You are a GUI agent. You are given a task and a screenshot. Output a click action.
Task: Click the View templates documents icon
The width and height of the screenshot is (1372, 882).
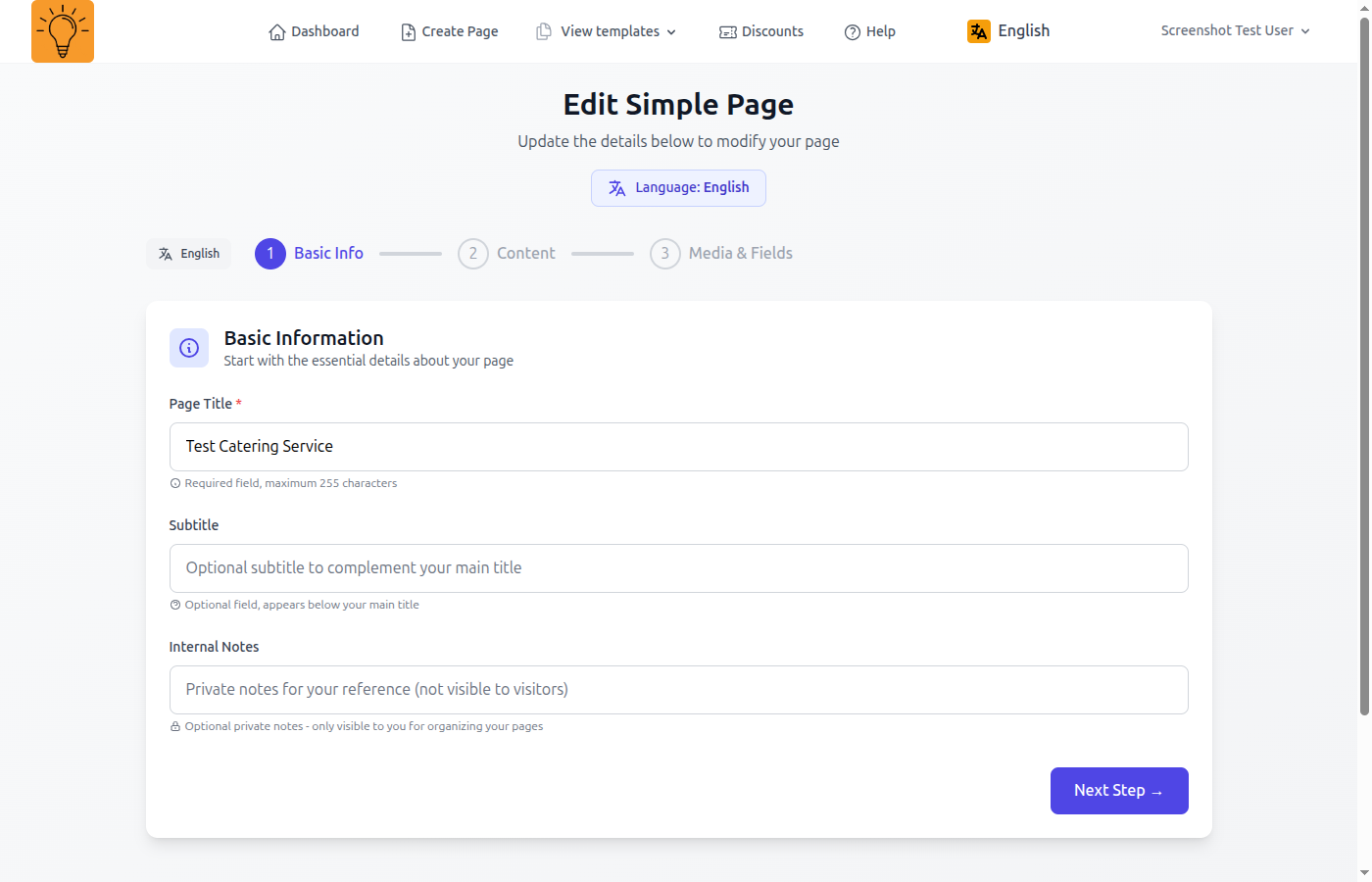tap(544, 31)
